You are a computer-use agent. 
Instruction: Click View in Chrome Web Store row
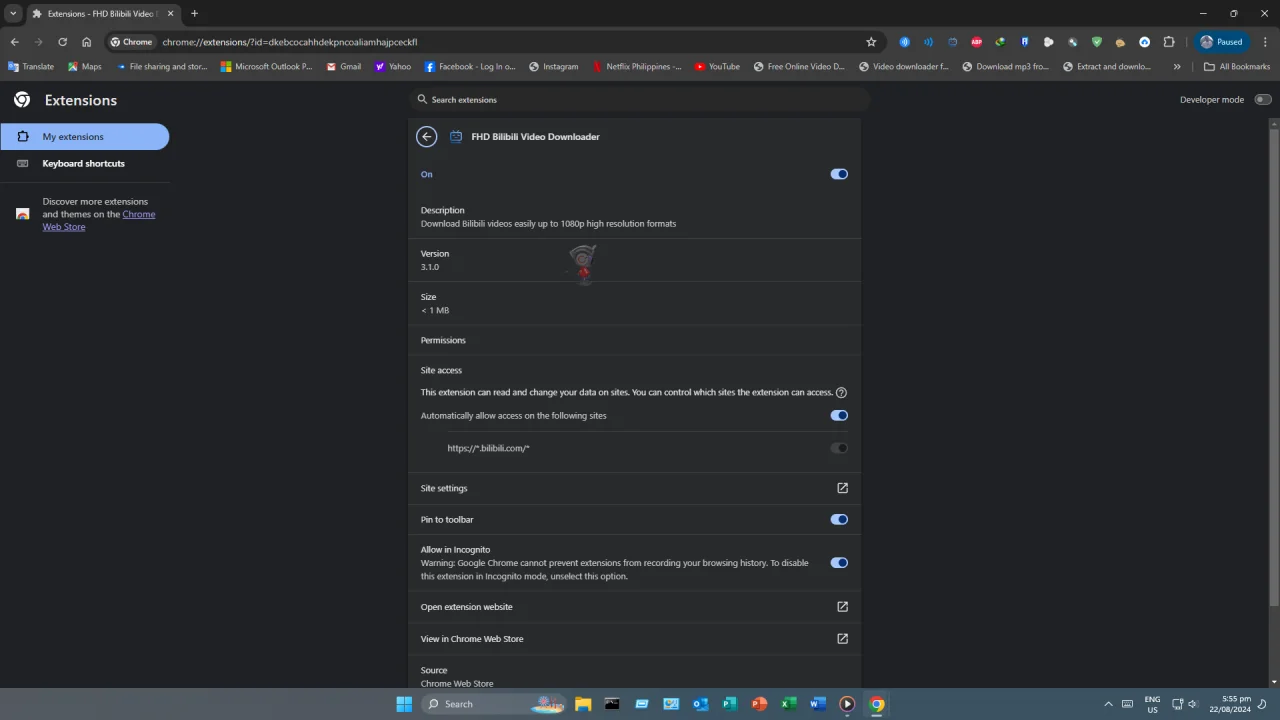tap(634, 639)
